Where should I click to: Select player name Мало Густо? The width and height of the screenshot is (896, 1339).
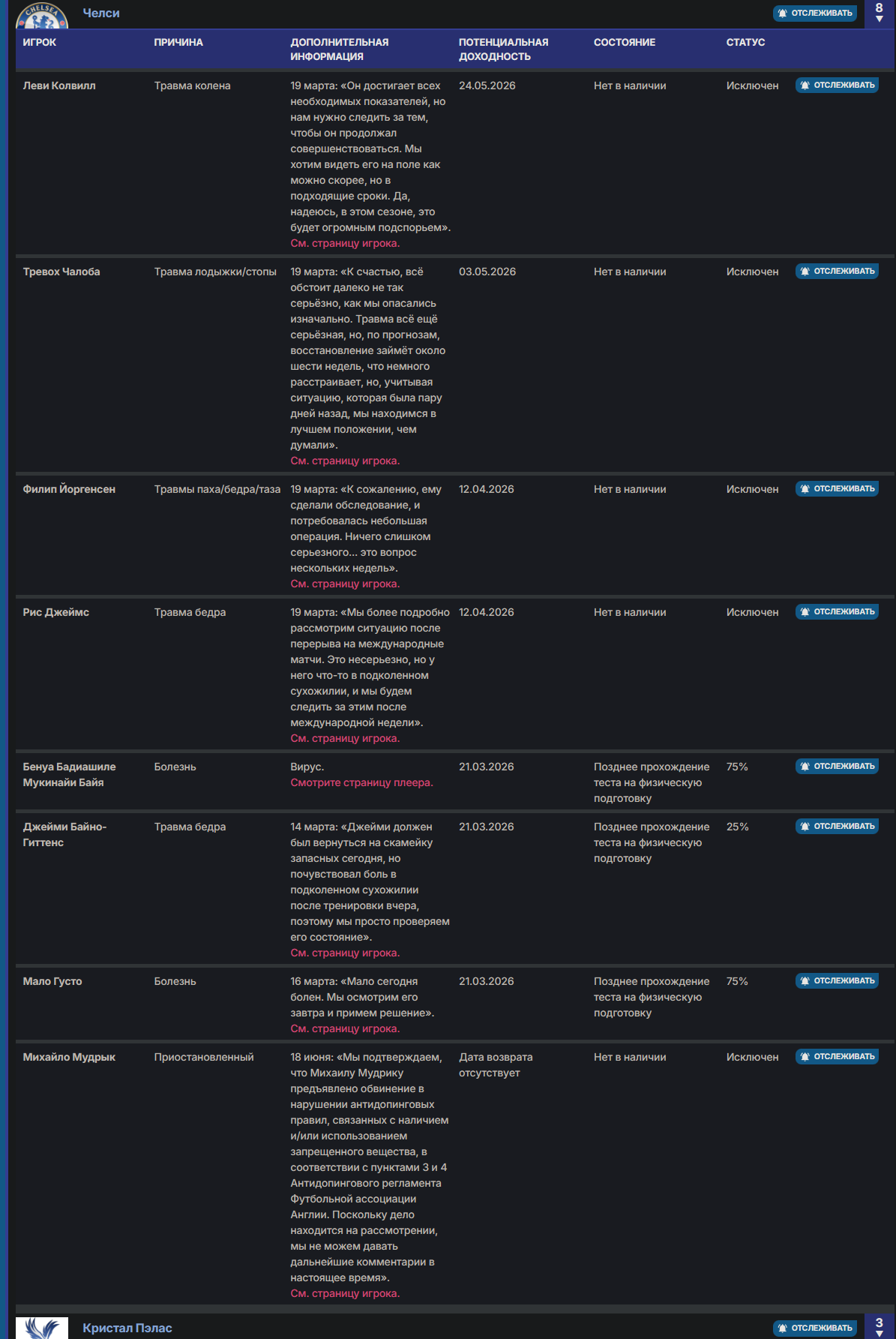pyautogui.click(x=52, y=981)
